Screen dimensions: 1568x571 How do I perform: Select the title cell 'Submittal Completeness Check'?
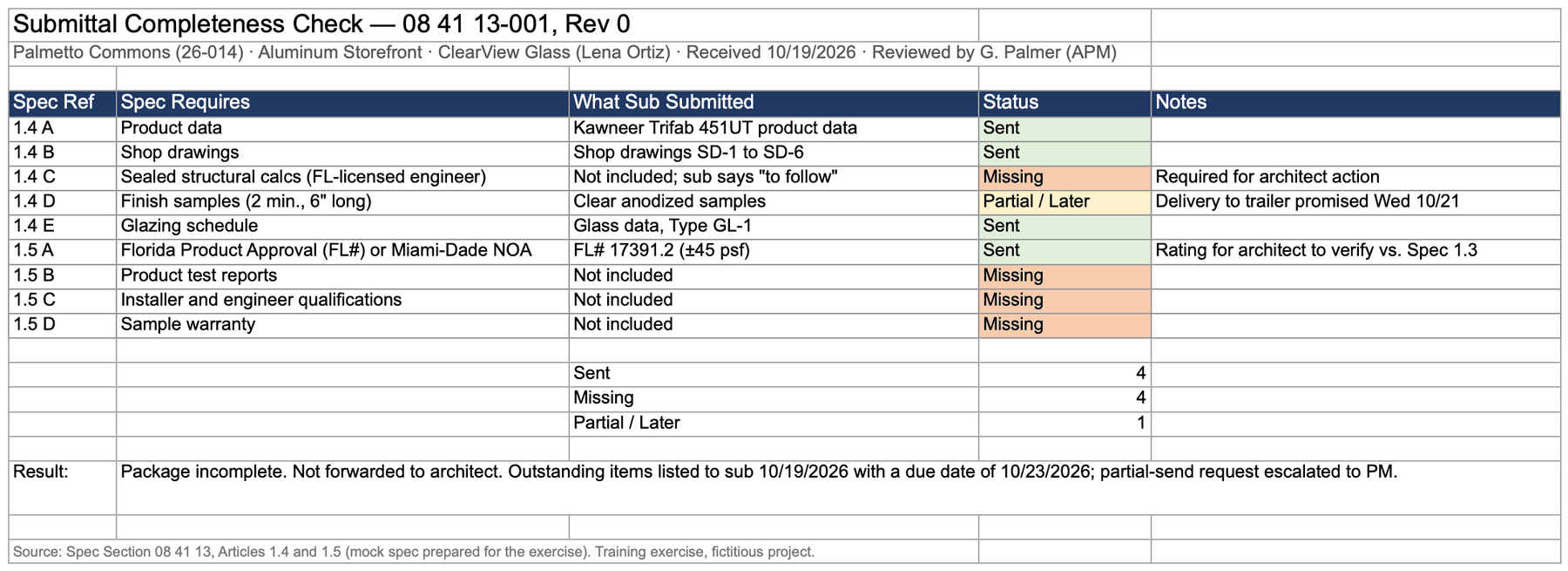coord(494,24)
